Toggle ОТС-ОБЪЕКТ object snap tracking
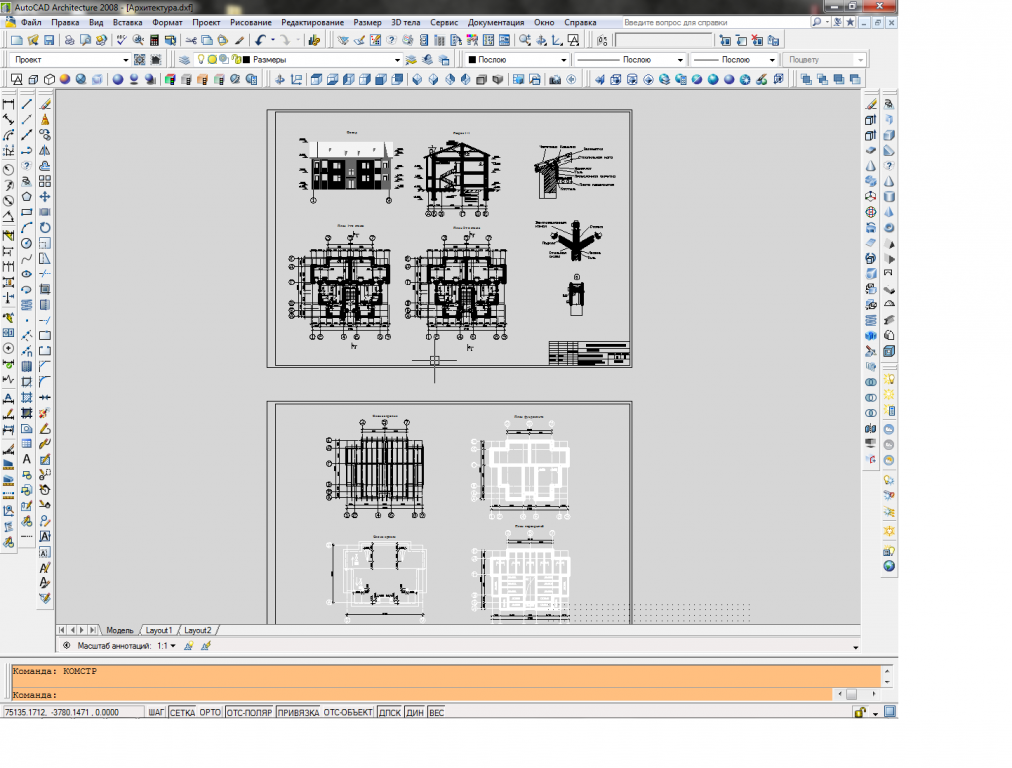The image size is (1012, 768). (x=348, y=712)
